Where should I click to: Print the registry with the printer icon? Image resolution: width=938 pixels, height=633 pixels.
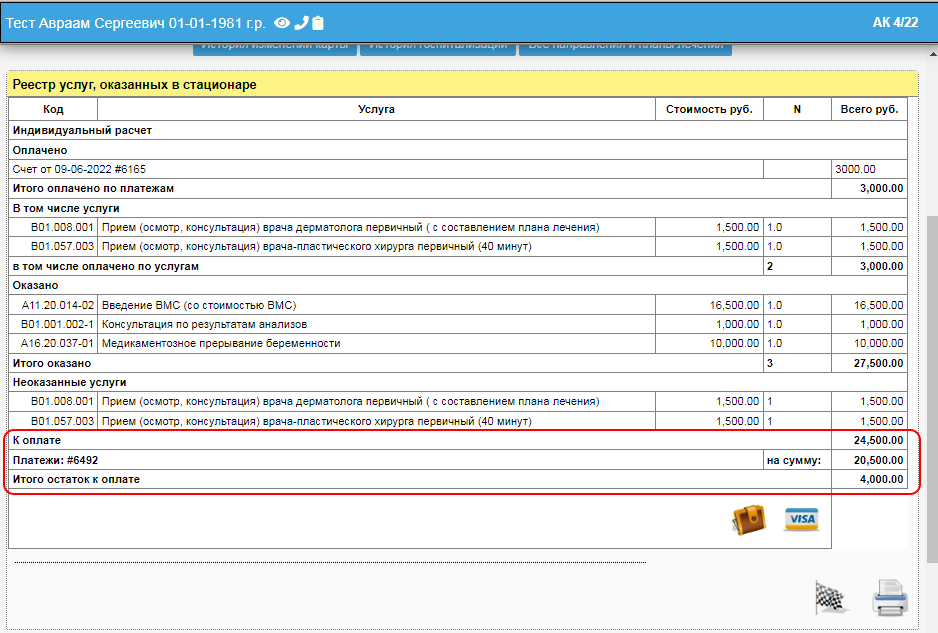[x=889, y=597]
